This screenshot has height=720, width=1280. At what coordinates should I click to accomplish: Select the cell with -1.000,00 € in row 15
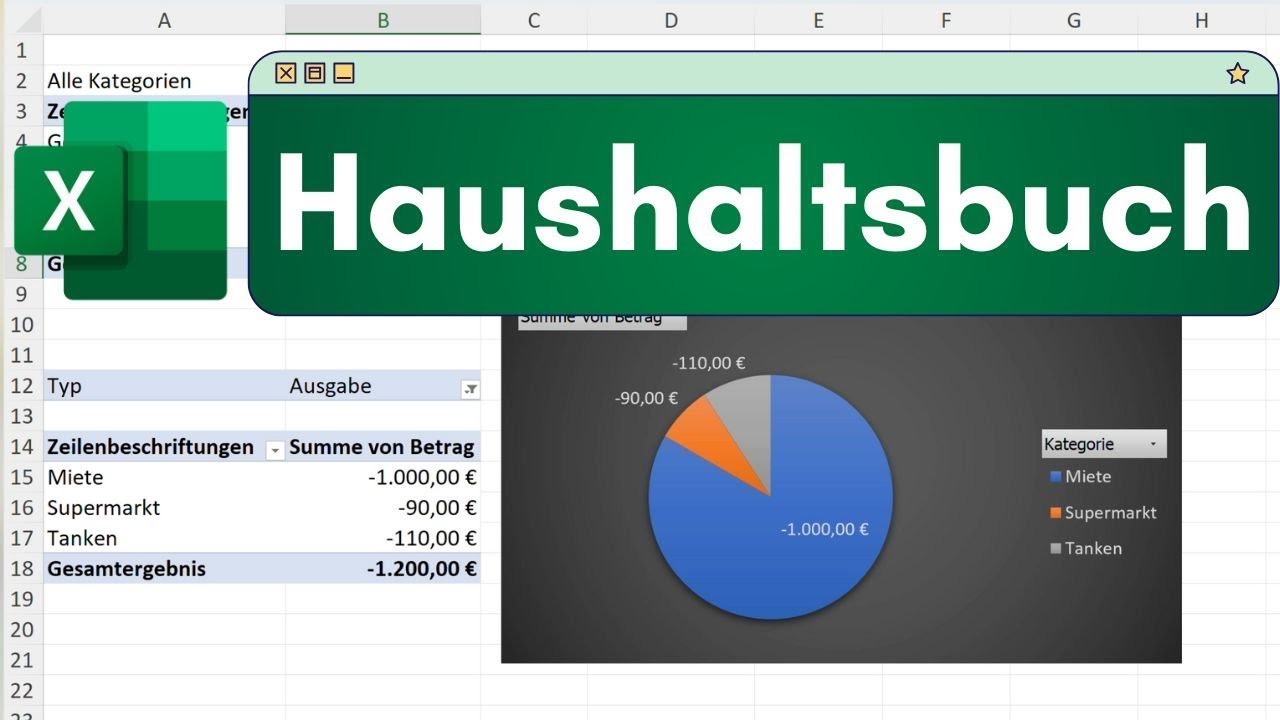383,477
